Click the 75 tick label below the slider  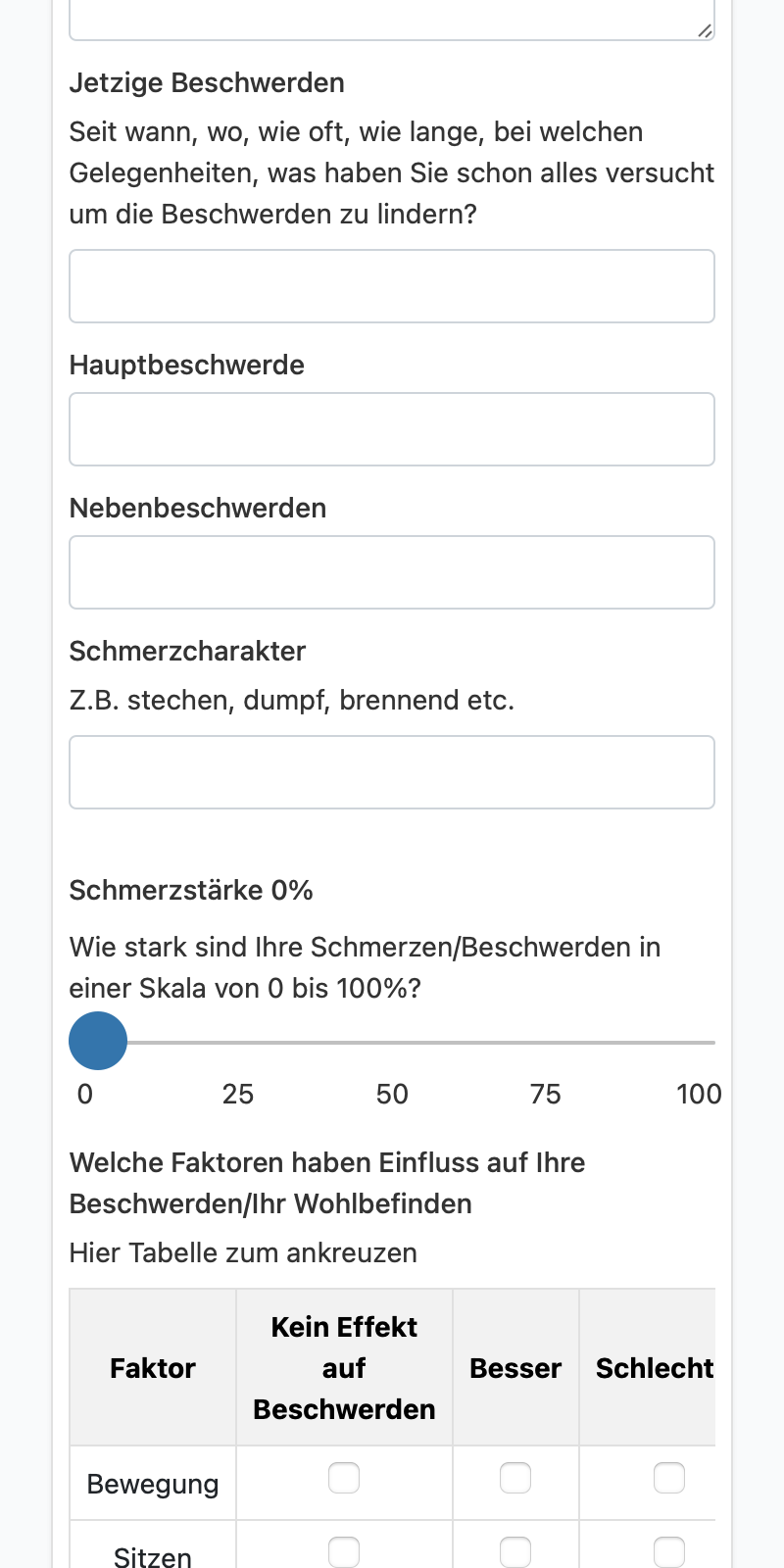pos(546,1094)
